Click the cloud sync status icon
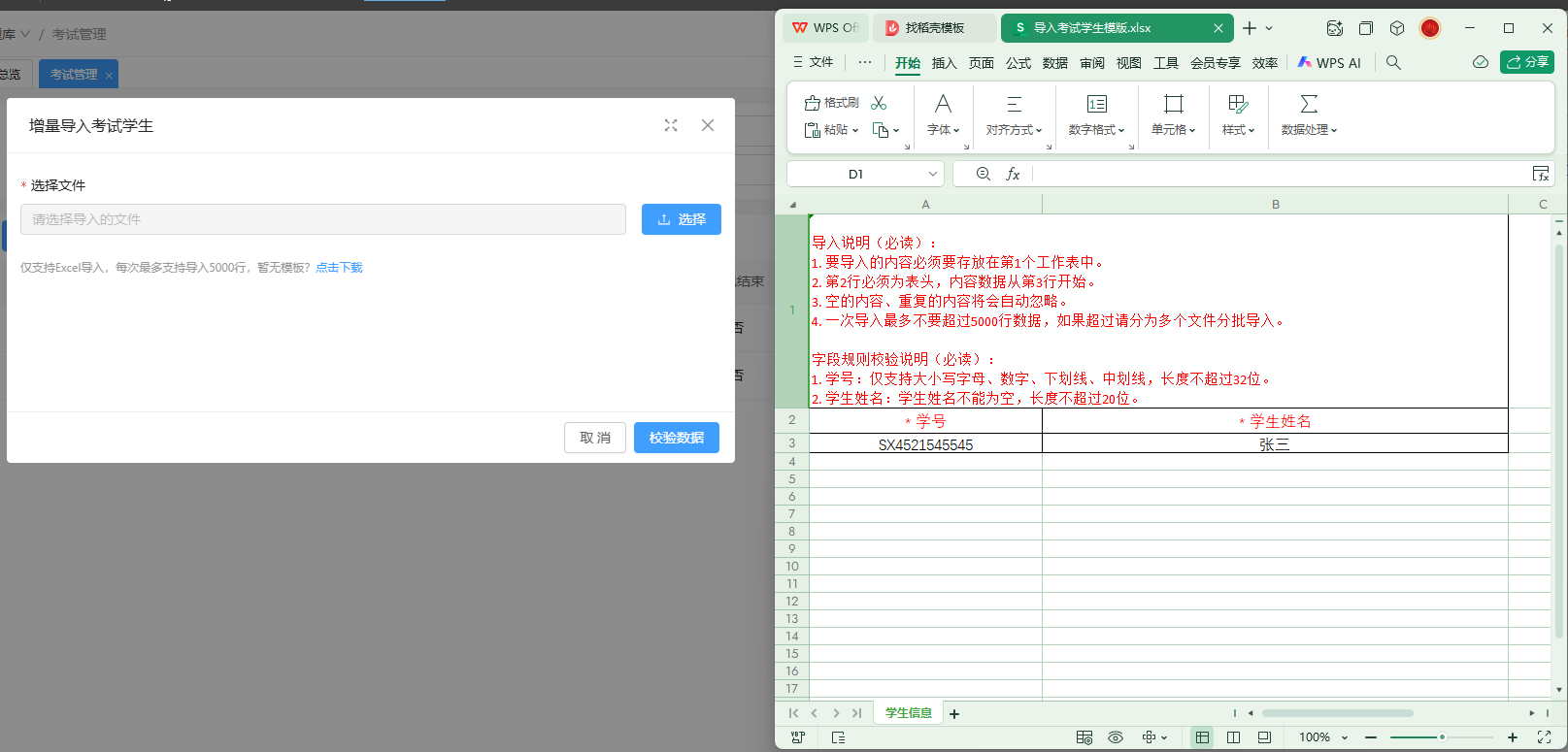Image resolution: width=1568 pixels, height=752 pixels. [x=1480, y=63]
